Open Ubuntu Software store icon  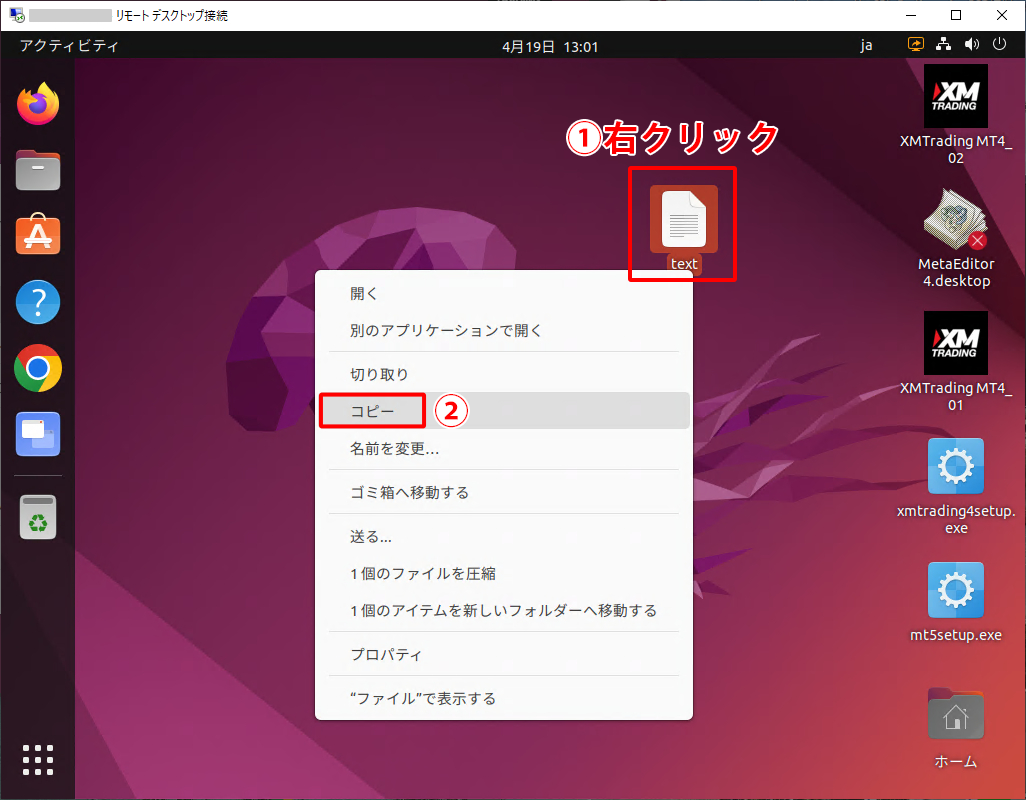[38, 236]
